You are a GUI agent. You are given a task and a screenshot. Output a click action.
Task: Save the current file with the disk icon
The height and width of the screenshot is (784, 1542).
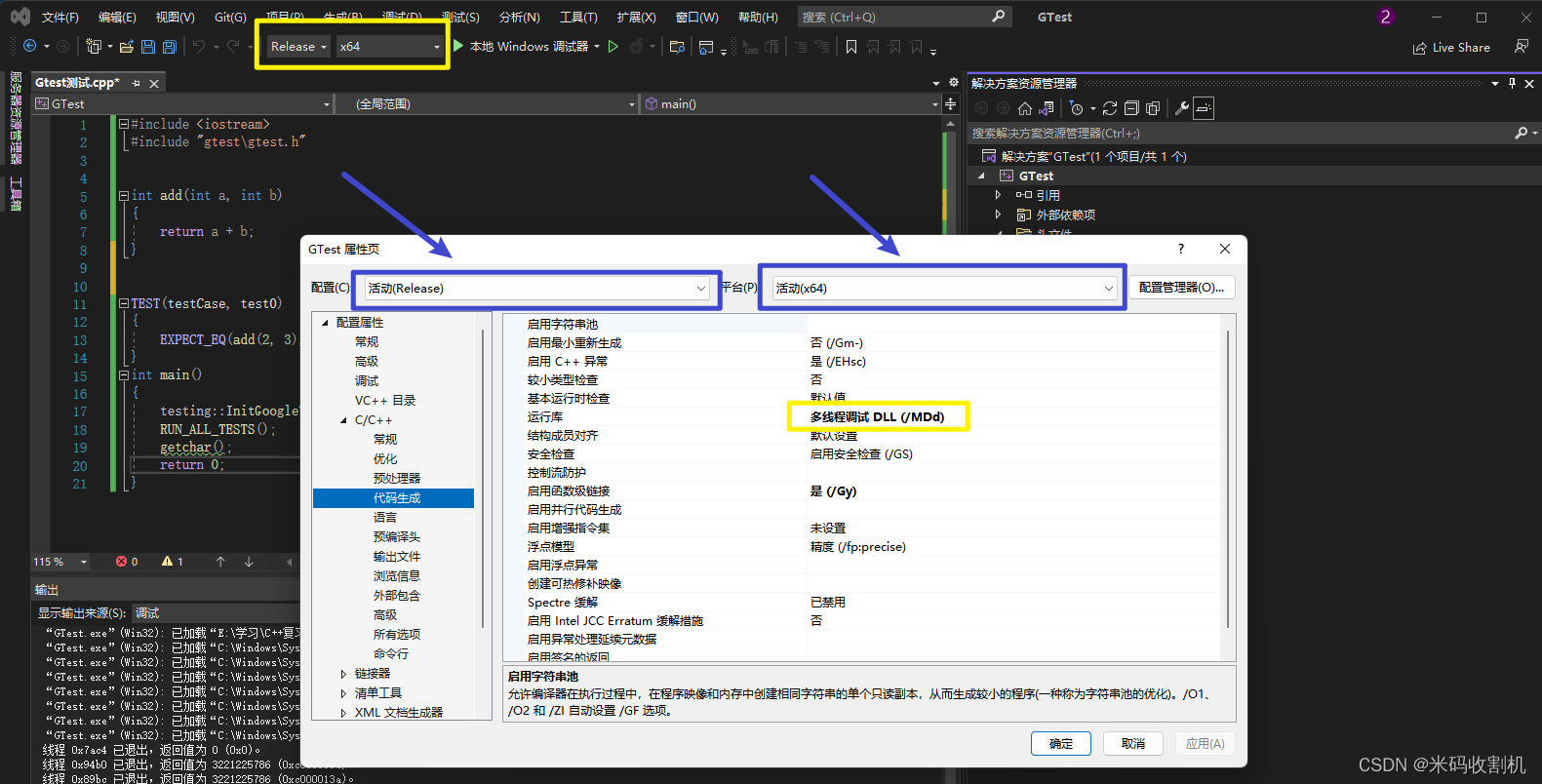148,46
